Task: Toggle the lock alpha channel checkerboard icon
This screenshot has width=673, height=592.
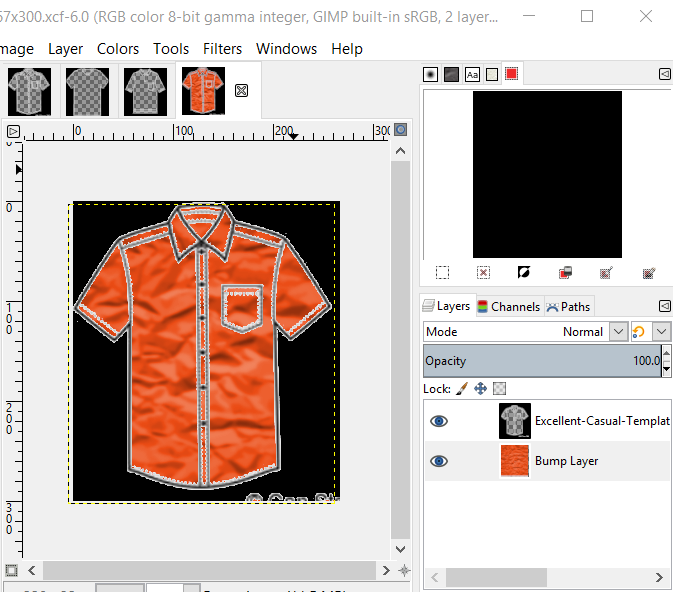Action: click(500, 388)
